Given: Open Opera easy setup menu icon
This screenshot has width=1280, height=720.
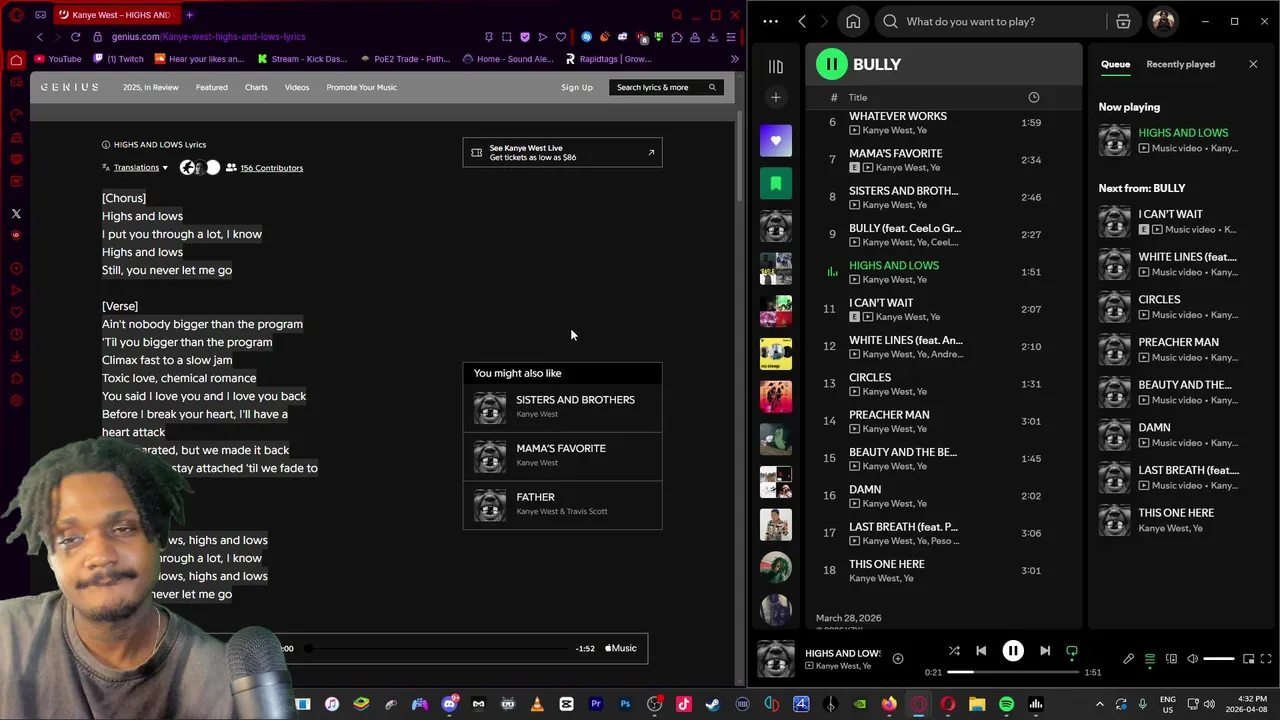Looking at the screenshot, I should (x=732, y=37).
